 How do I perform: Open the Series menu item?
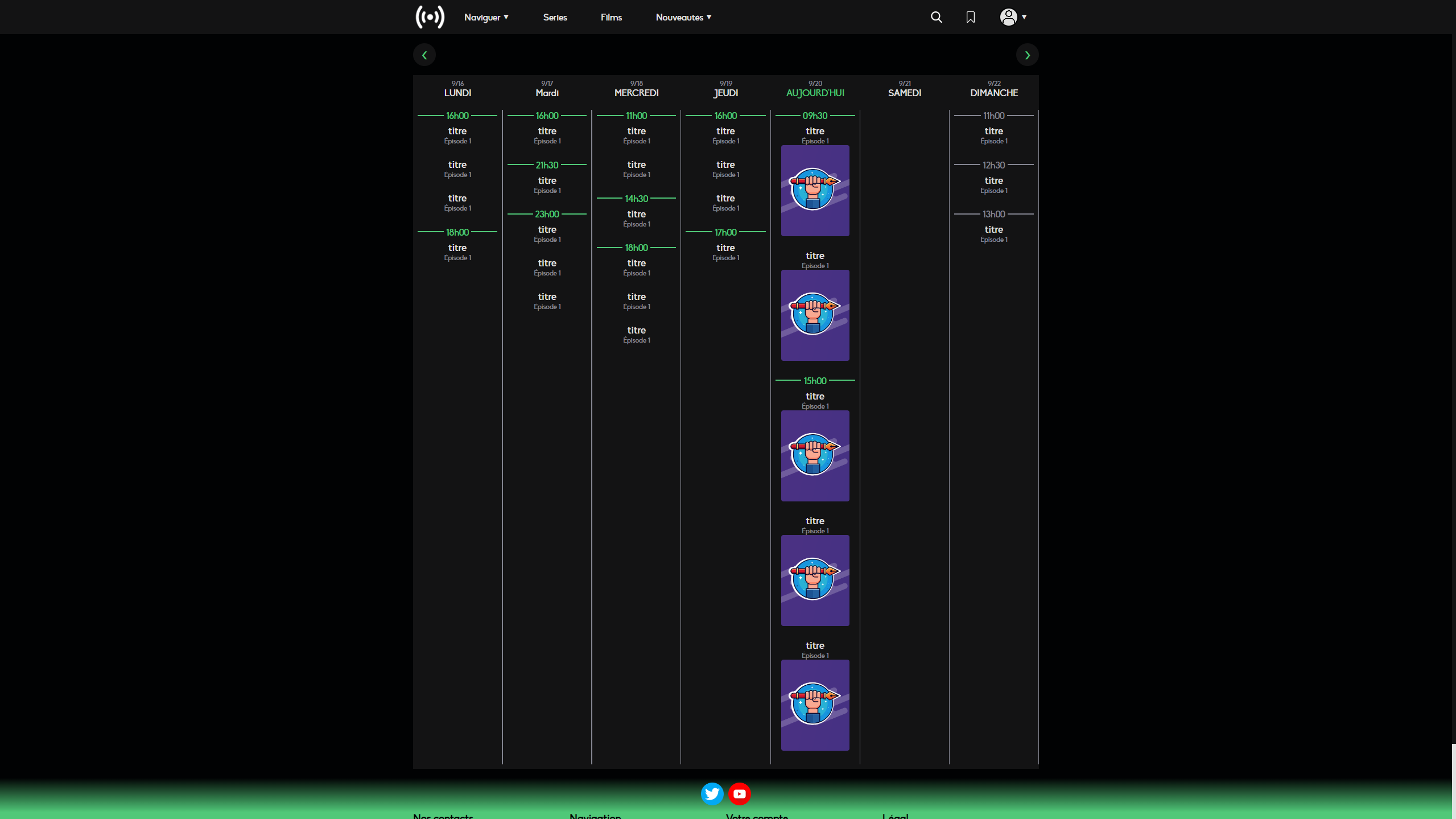pos(555,17)
